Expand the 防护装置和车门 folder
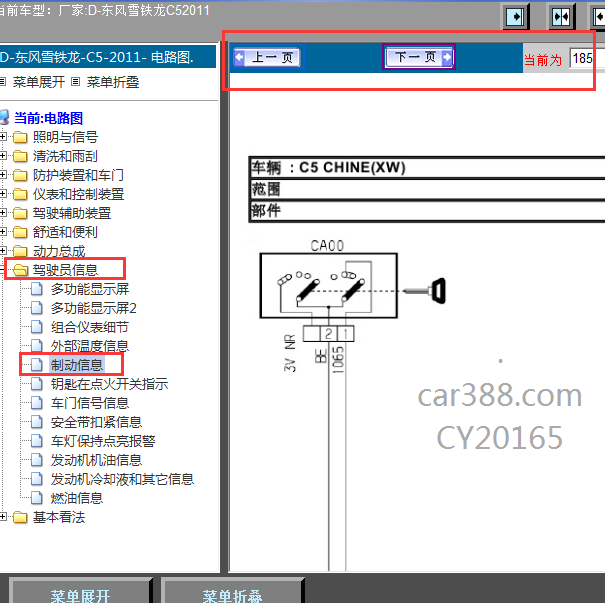 [x=3, y=174]
